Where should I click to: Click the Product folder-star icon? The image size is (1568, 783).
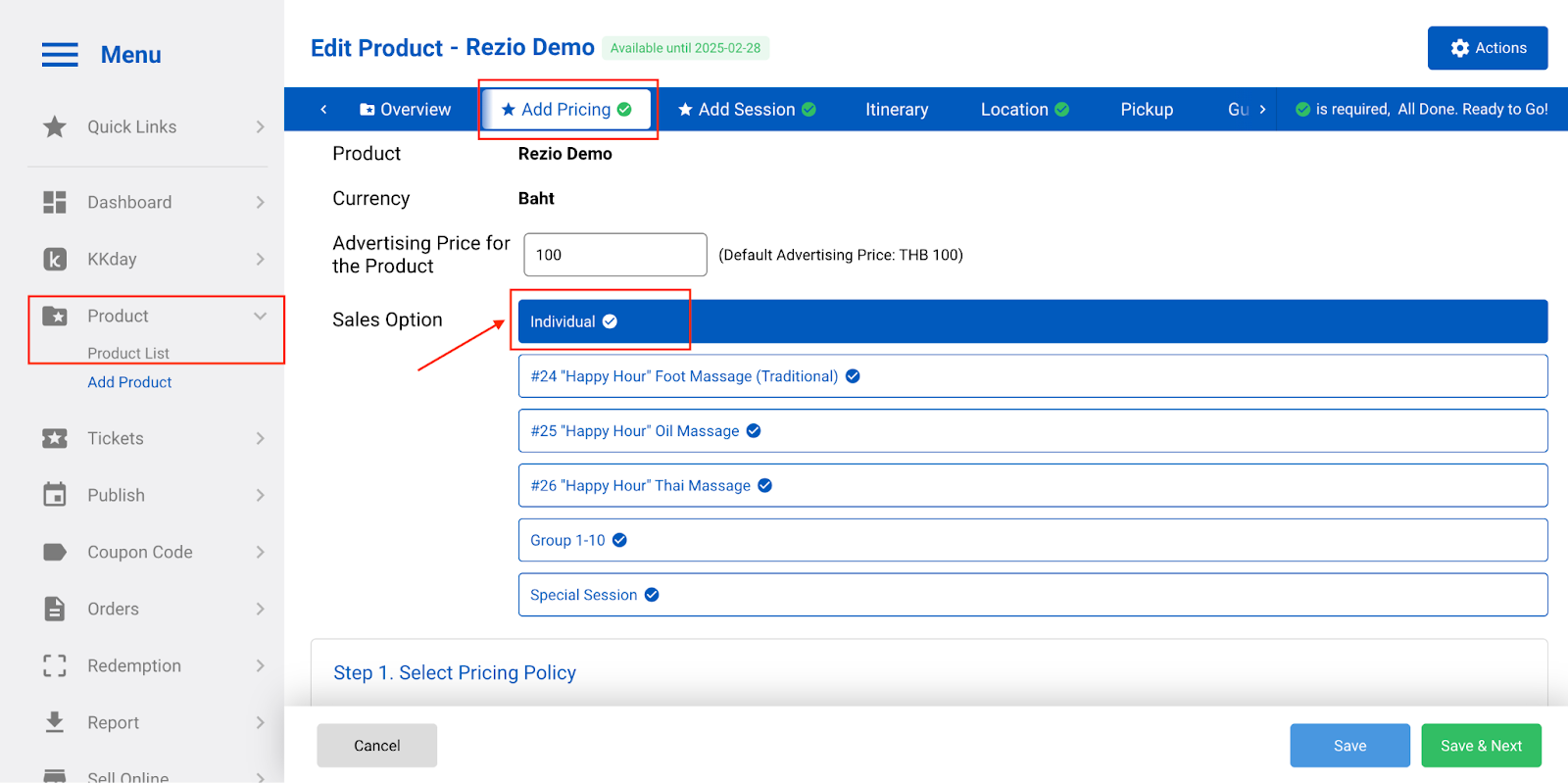coord(55,316)
